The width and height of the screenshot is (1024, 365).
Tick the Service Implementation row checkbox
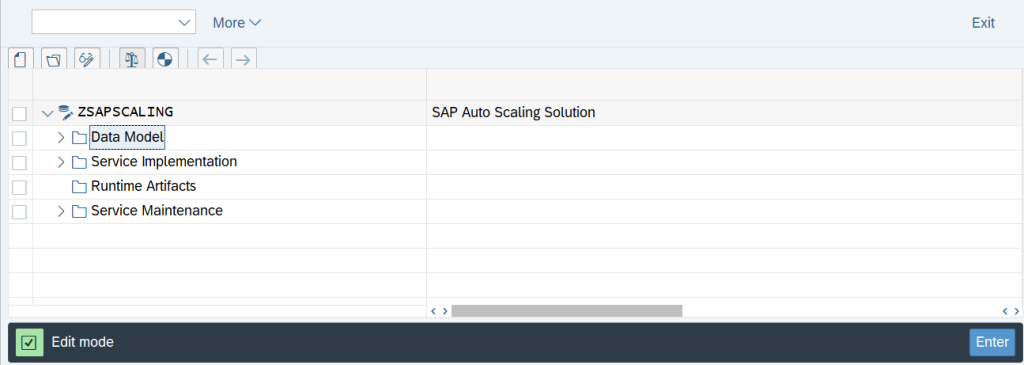(20, 163)
